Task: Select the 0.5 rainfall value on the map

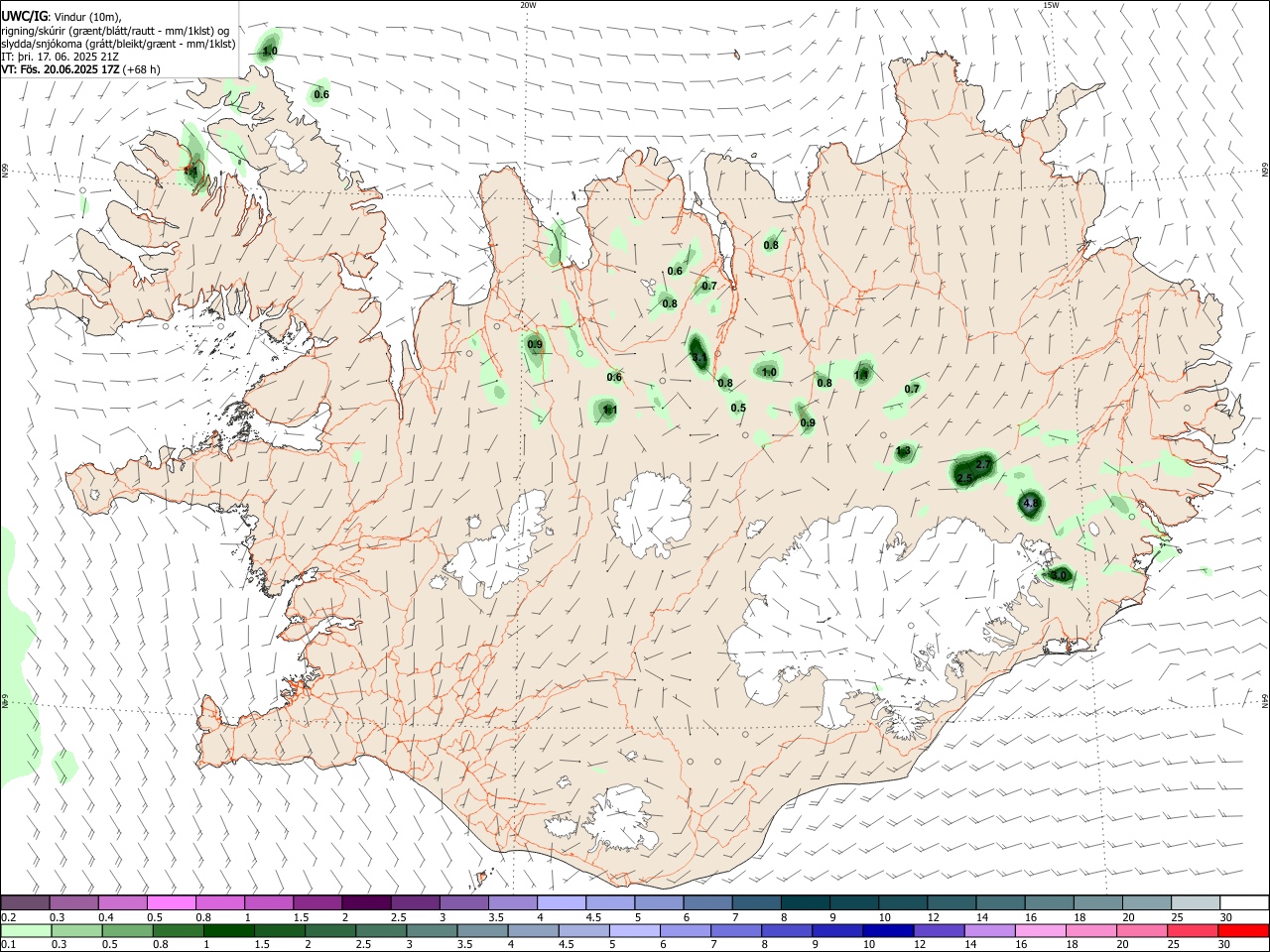Action: point(738,408)
